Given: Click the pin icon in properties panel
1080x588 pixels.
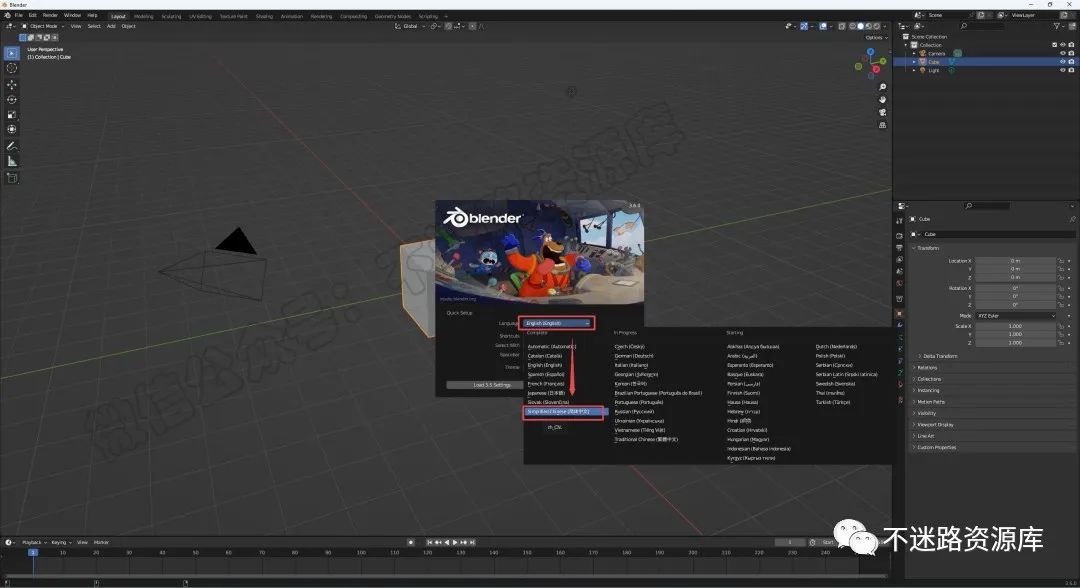Looking at the screenshot, I should click(x=1072, y=219).
